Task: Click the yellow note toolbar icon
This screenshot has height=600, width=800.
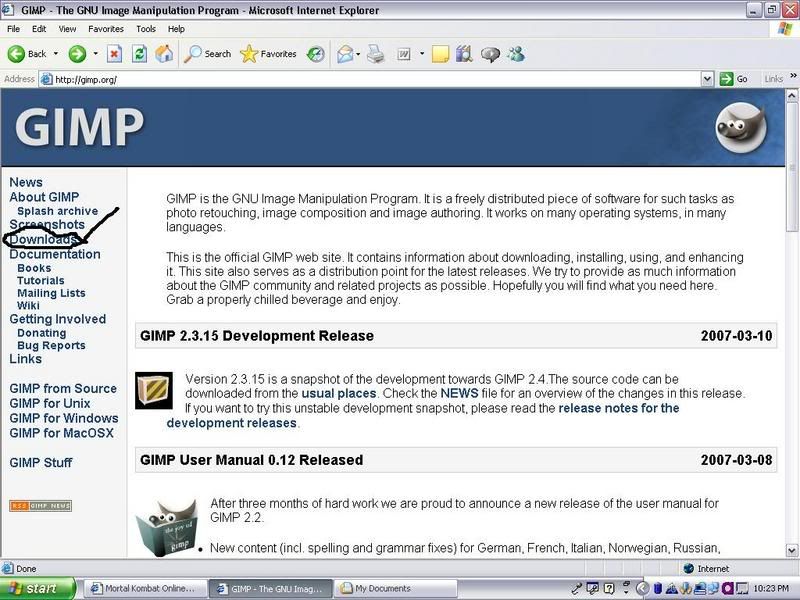Action: [440, 54]
